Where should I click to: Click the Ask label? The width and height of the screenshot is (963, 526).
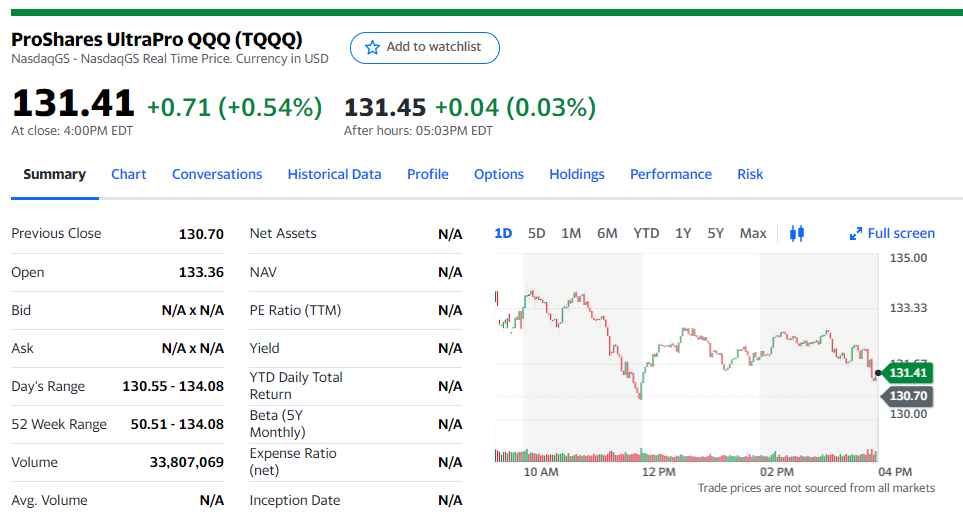22,348
